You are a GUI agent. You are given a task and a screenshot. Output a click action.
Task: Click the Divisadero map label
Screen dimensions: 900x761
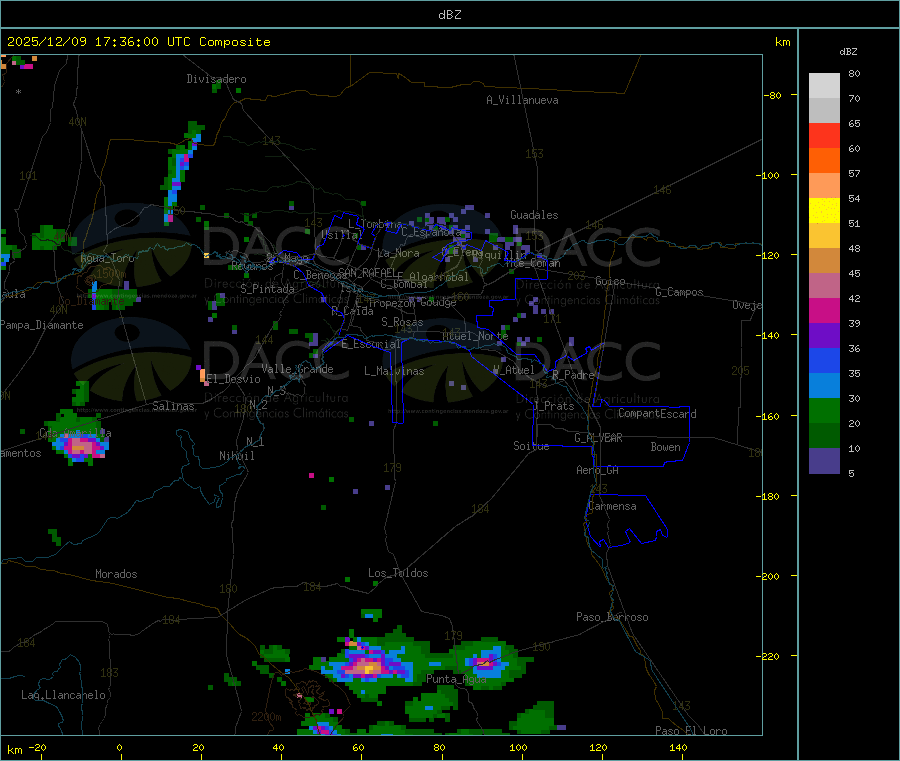216,79
